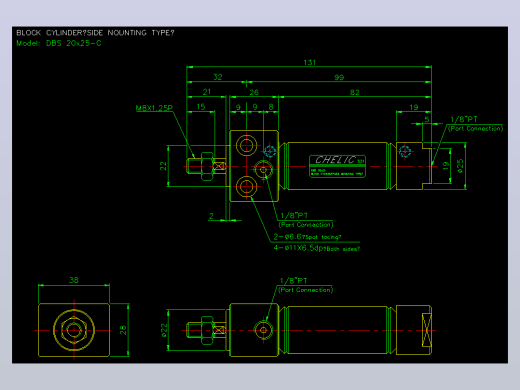Select the 'Model: DBS 20x25-C' label

coord(59,43)
